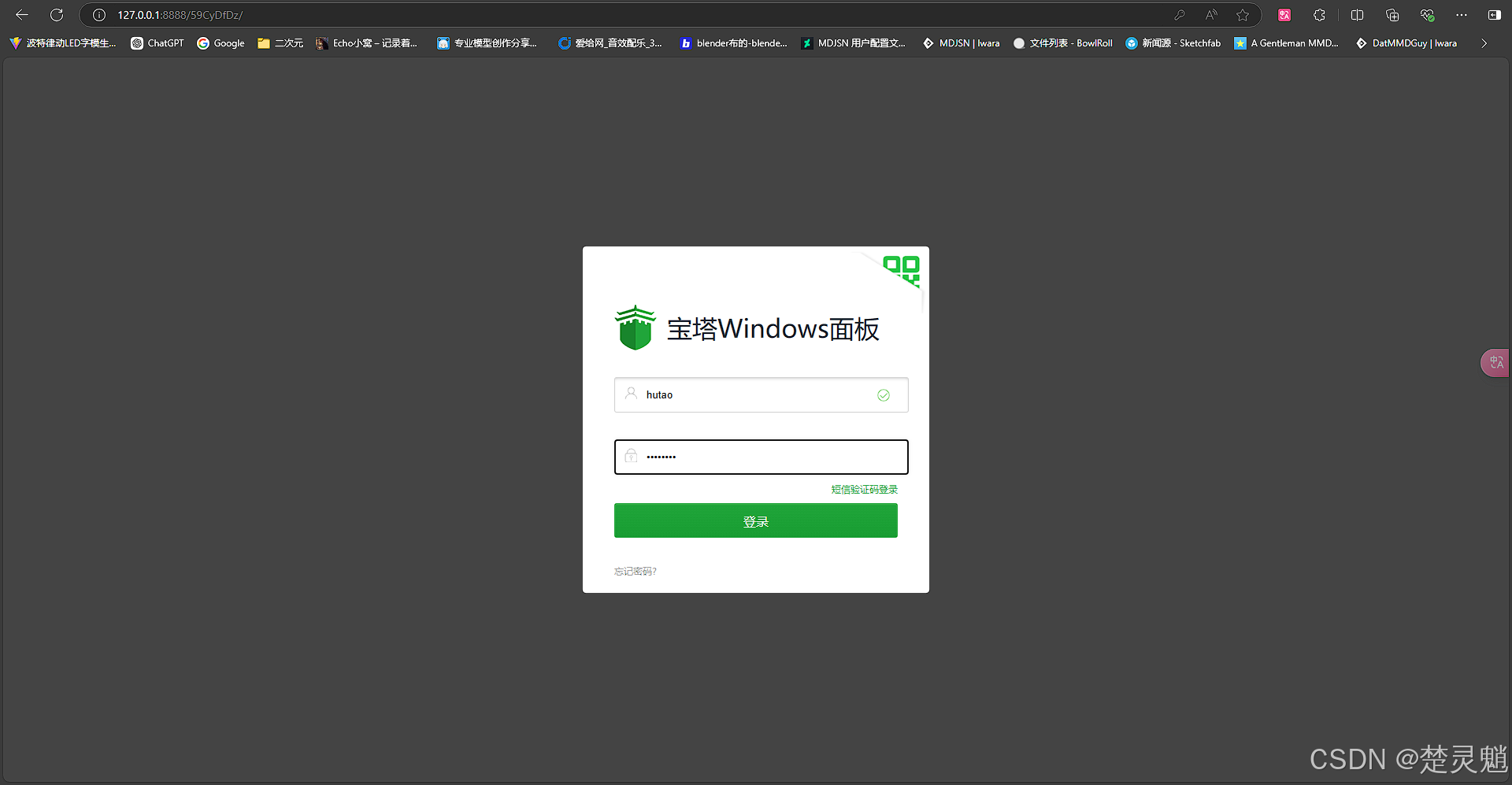Open the Google bookmark
This screenshot has height=785, width=1512.
point(220,43)
